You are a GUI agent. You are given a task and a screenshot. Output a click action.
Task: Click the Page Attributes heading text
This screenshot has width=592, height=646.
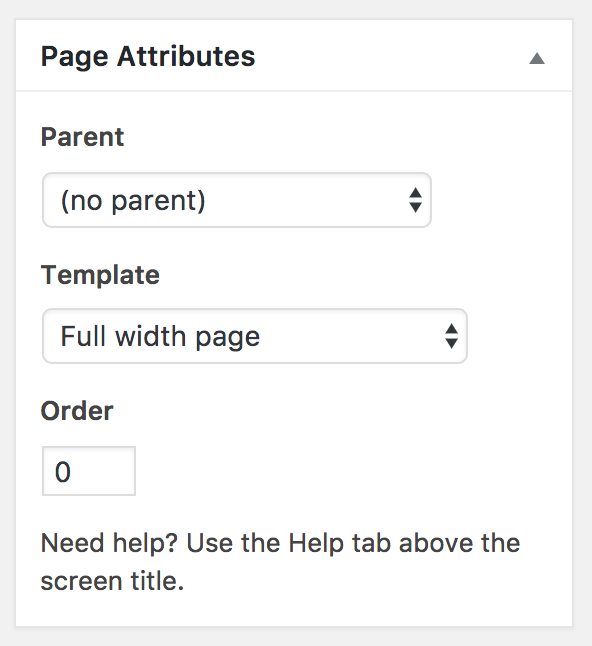pos(148,56)
